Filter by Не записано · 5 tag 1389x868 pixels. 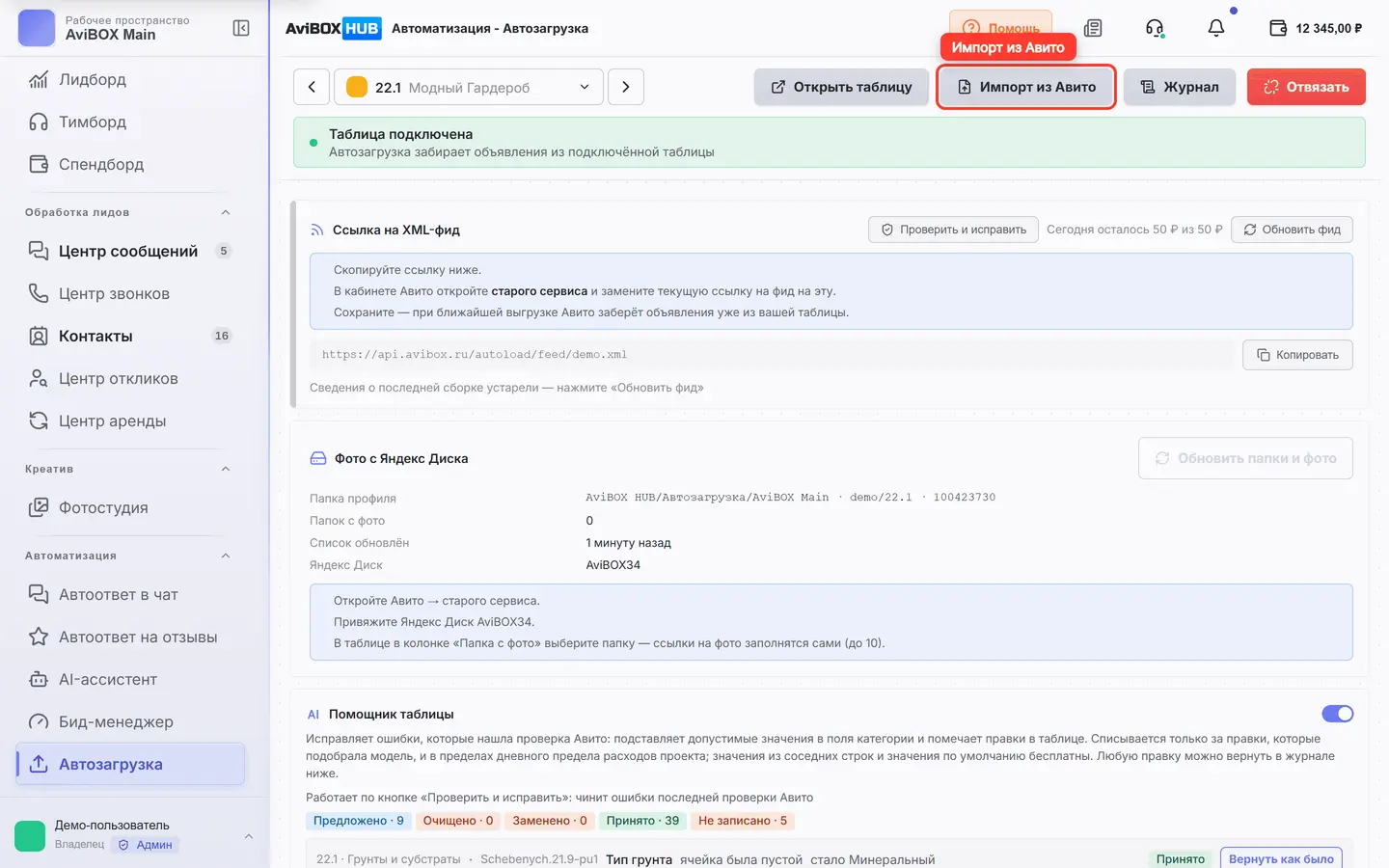(x=743, y=821)
